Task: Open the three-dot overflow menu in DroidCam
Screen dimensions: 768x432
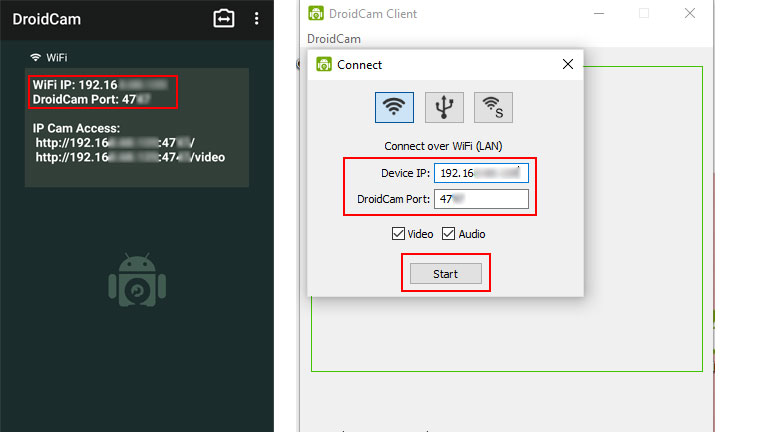Action: 257,19
